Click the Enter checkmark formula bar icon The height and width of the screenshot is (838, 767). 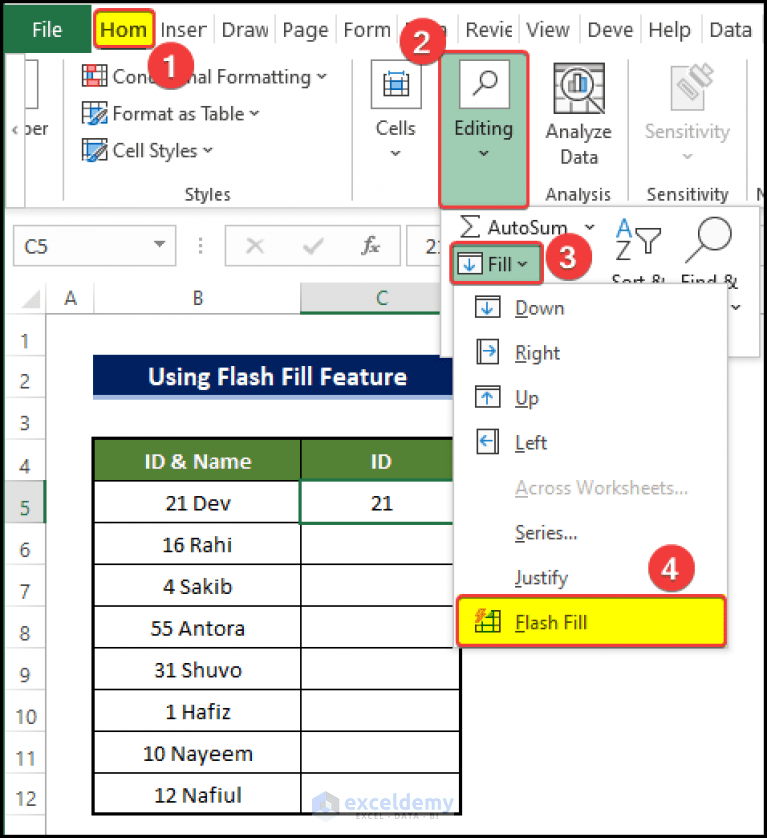313,246
